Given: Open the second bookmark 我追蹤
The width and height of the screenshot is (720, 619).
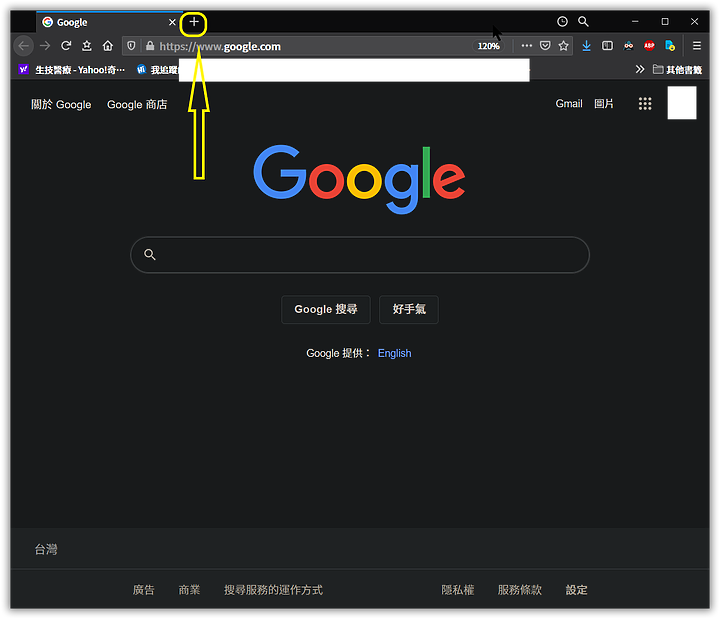Looking at the screenshot, I should (157, 70).
